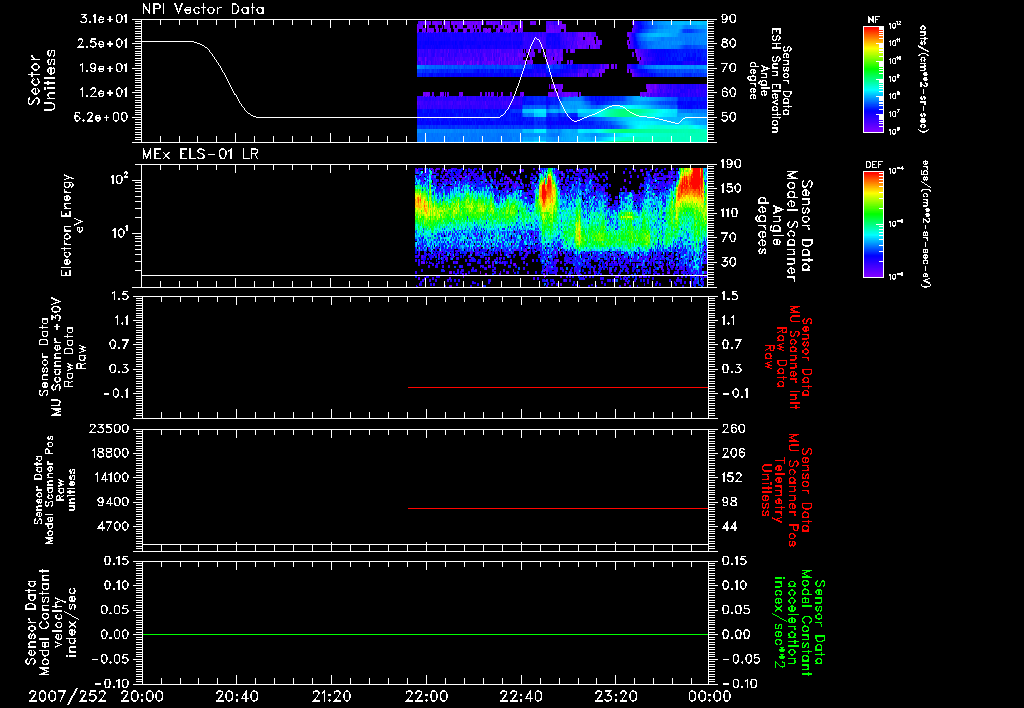Screen dimensions: 1024x708
Task: Click the '4700' scanner position tick label
Action: pyautogui.click(x=112, y=526)
